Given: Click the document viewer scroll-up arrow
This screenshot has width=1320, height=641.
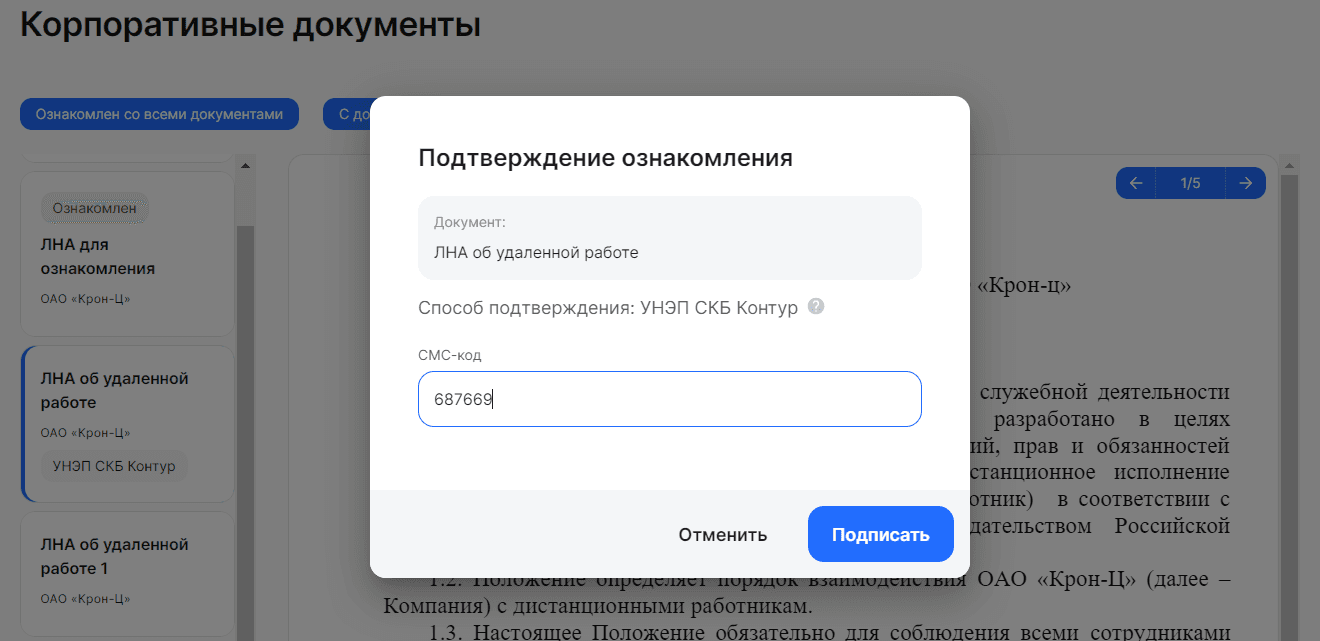Looking at the screenshot, I should tap(1290, 165).
